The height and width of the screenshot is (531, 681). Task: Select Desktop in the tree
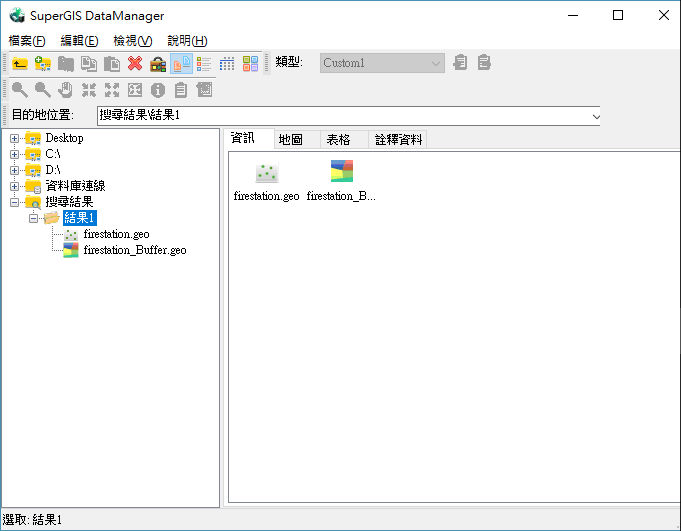(x=64, y=138)
